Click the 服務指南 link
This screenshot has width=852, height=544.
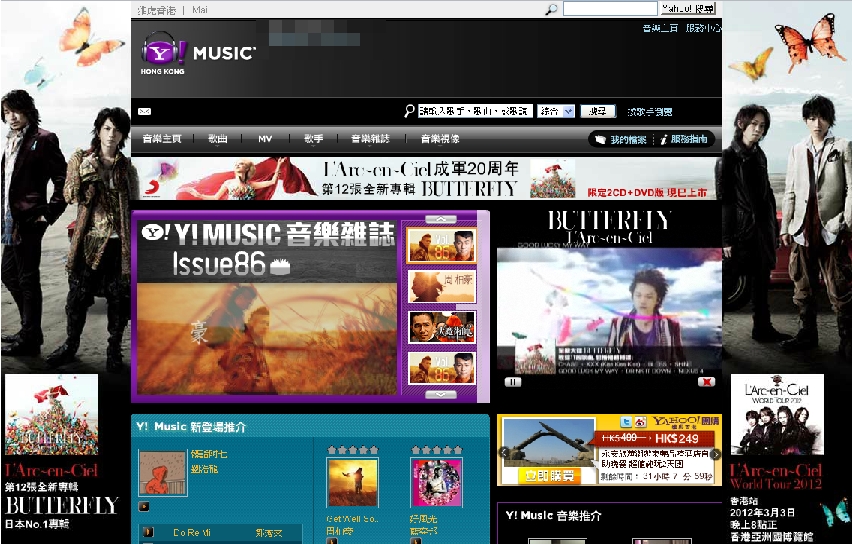coord(689,139)
